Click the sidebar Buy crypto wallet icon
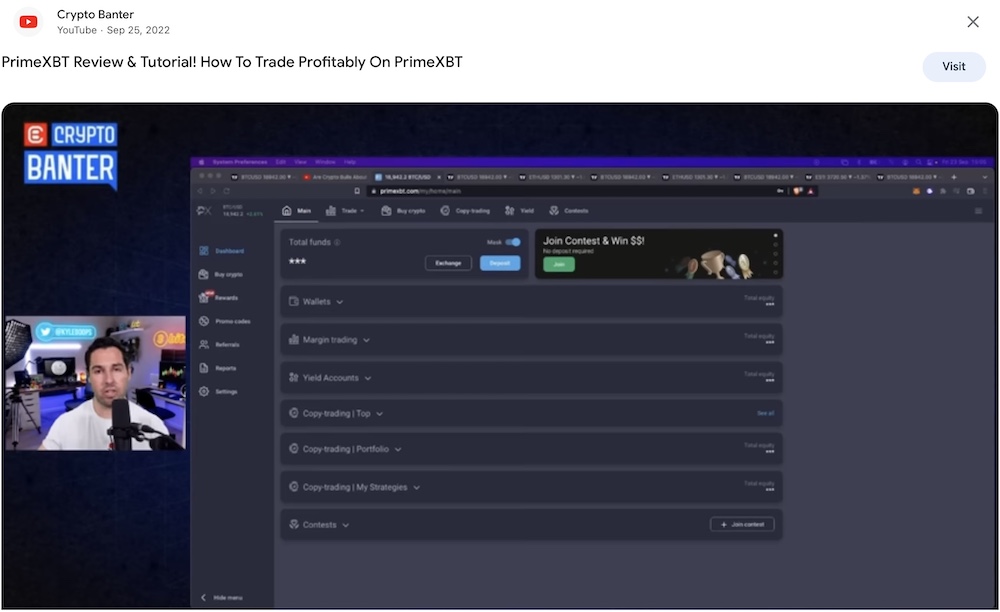This screenshot has height=612, width=1000. (203, 274)
